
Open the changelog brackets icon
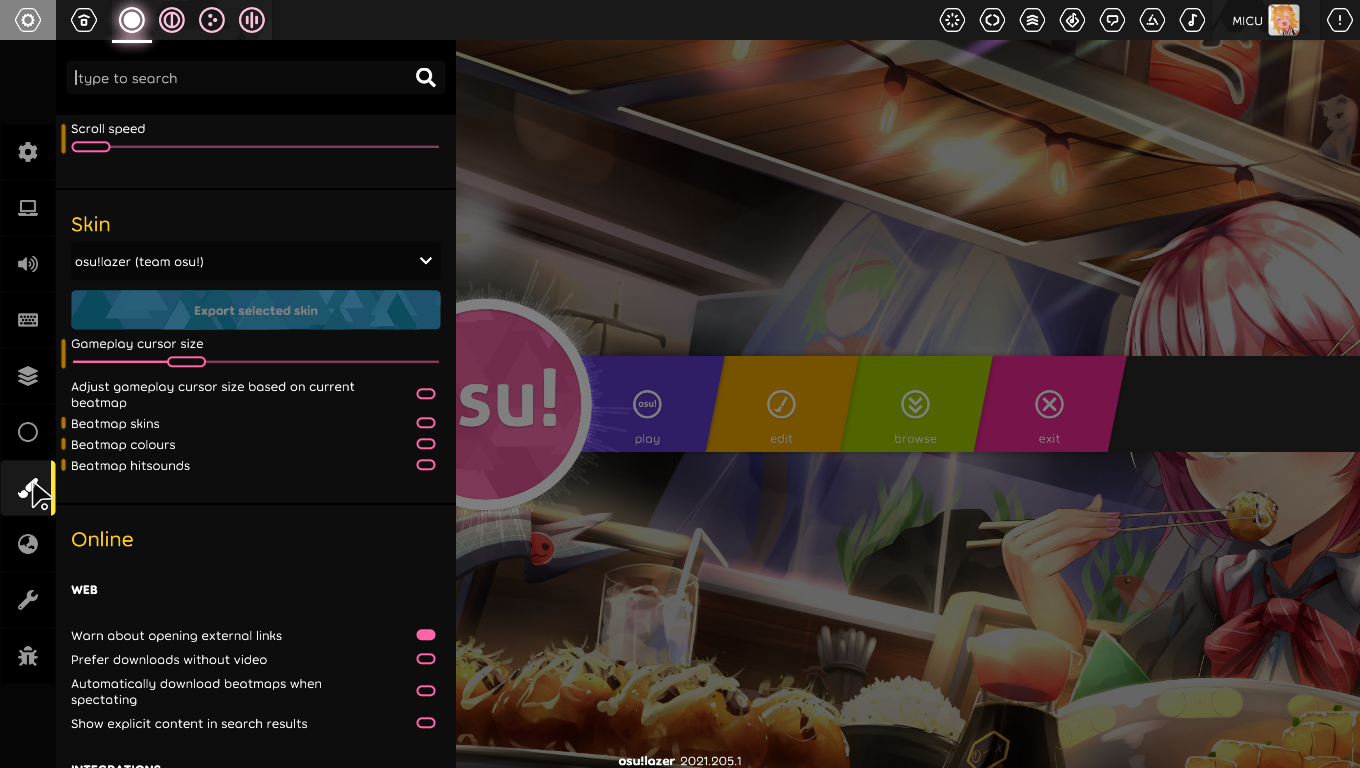point(992,20)
